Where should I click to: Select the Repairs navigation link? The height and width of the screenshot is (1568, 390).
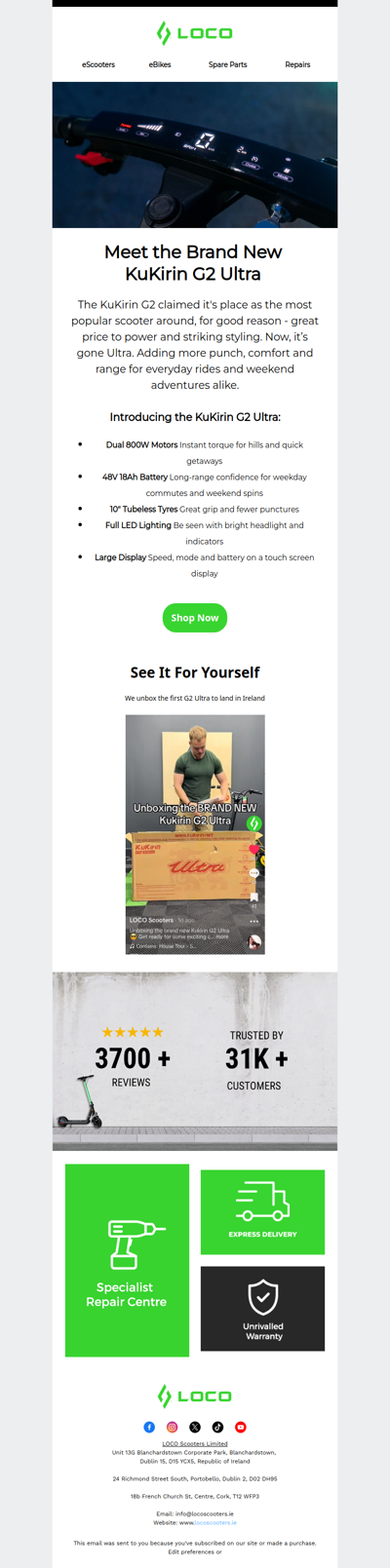click(x=297, y=64)
